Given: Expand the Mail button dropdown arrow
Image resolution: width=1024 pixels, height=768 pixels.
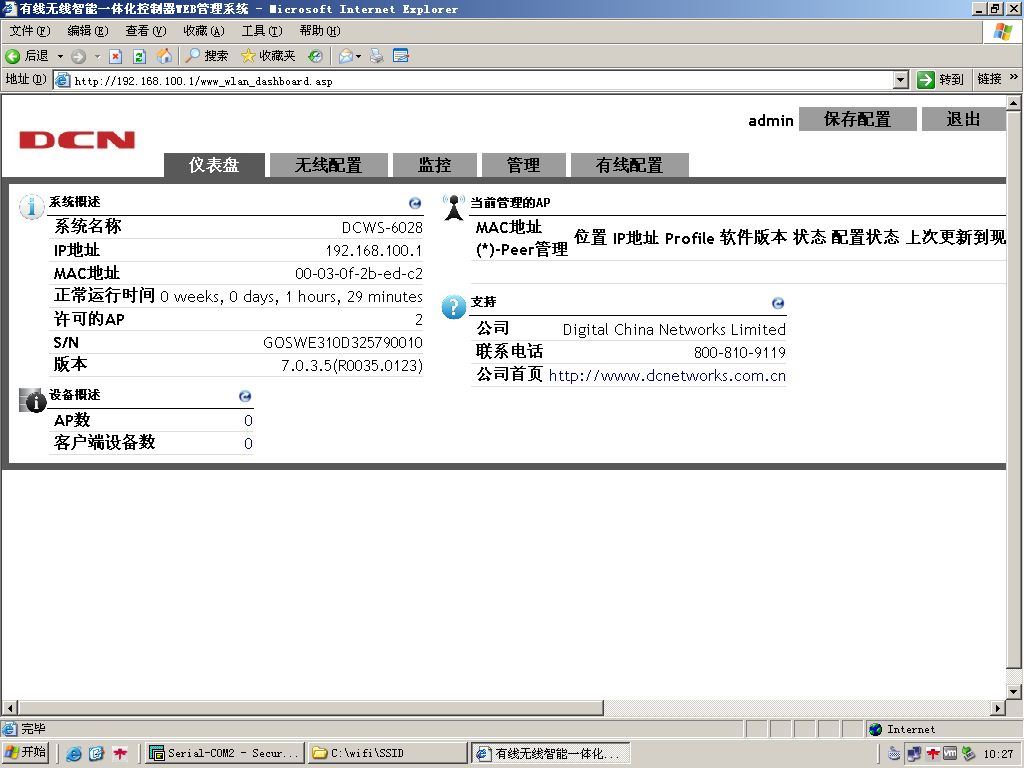Looking at the screenshot, I should click(x=359, y=57).
